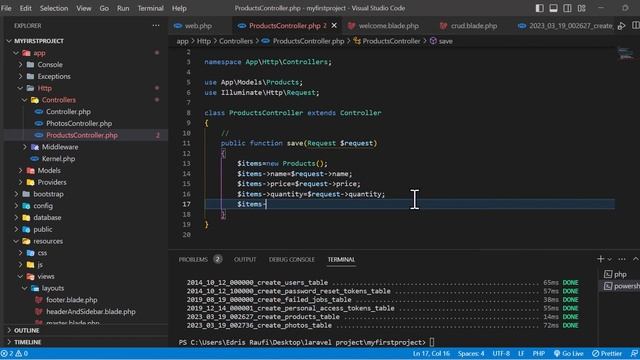This screenshot has width=640, height=360.
Task: Open Kernel.php file
Action: click(x=58, y=159)
